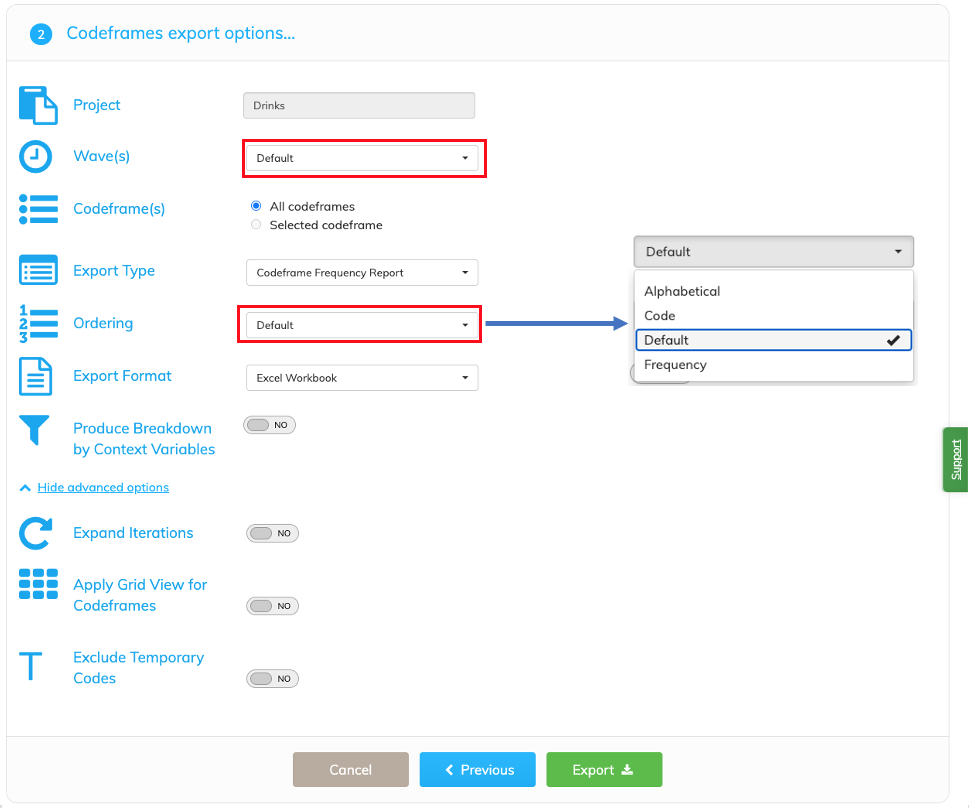The height and width of the screenshot is (808, 969).
Task: Click the Project documents icon
Action: click(38, 105)
